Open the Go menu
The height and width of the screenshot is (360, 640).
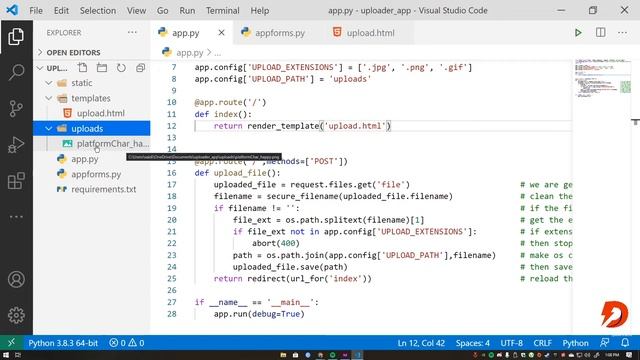tap(162, 11)
